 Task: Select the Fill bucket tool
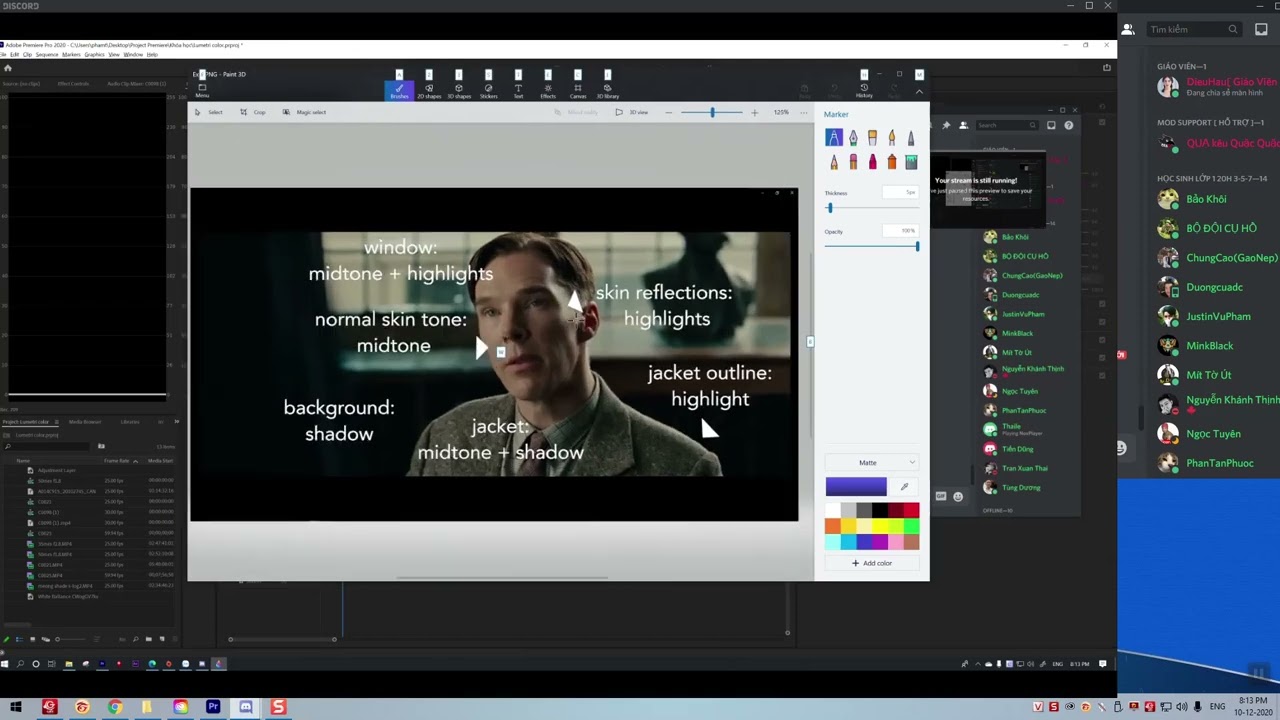[x=910, y=162]
